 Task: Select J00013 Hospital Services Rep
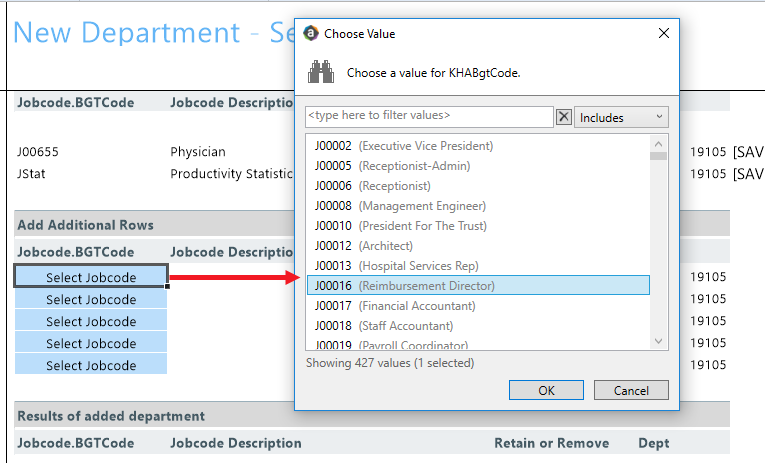(x=396, y=266)
